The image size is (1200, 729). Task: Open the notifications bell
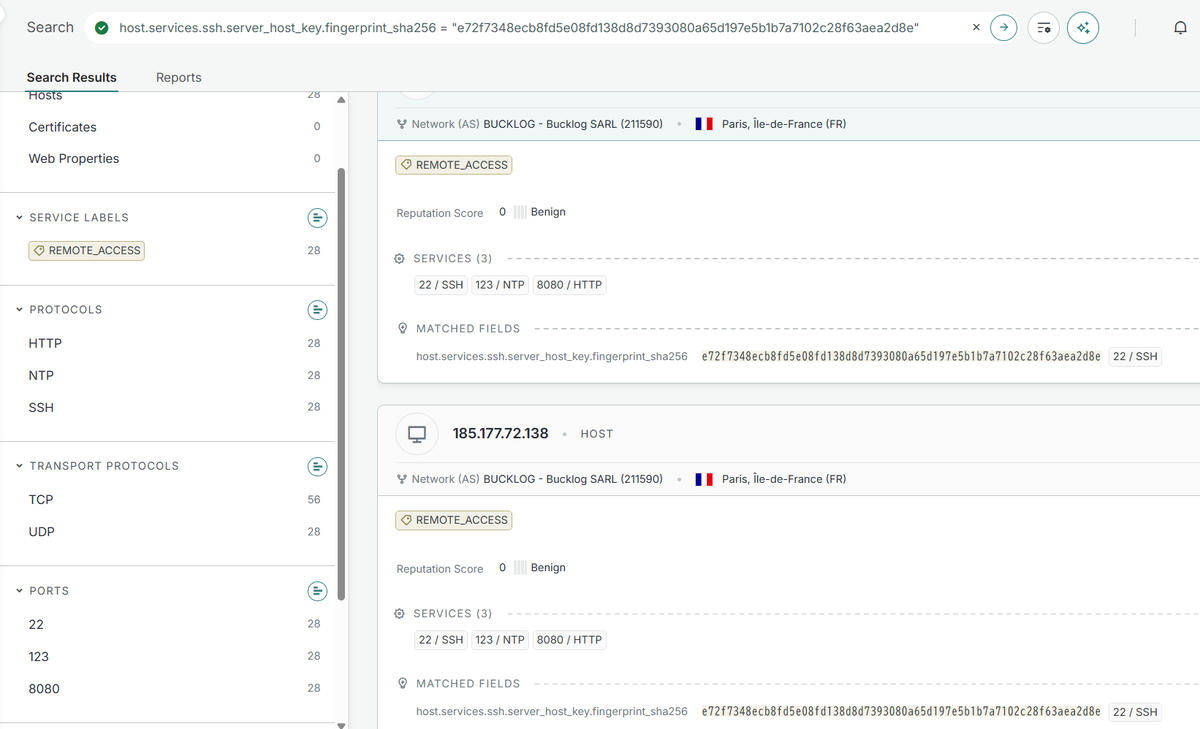pyautogui.click(x=1181, y=28)
